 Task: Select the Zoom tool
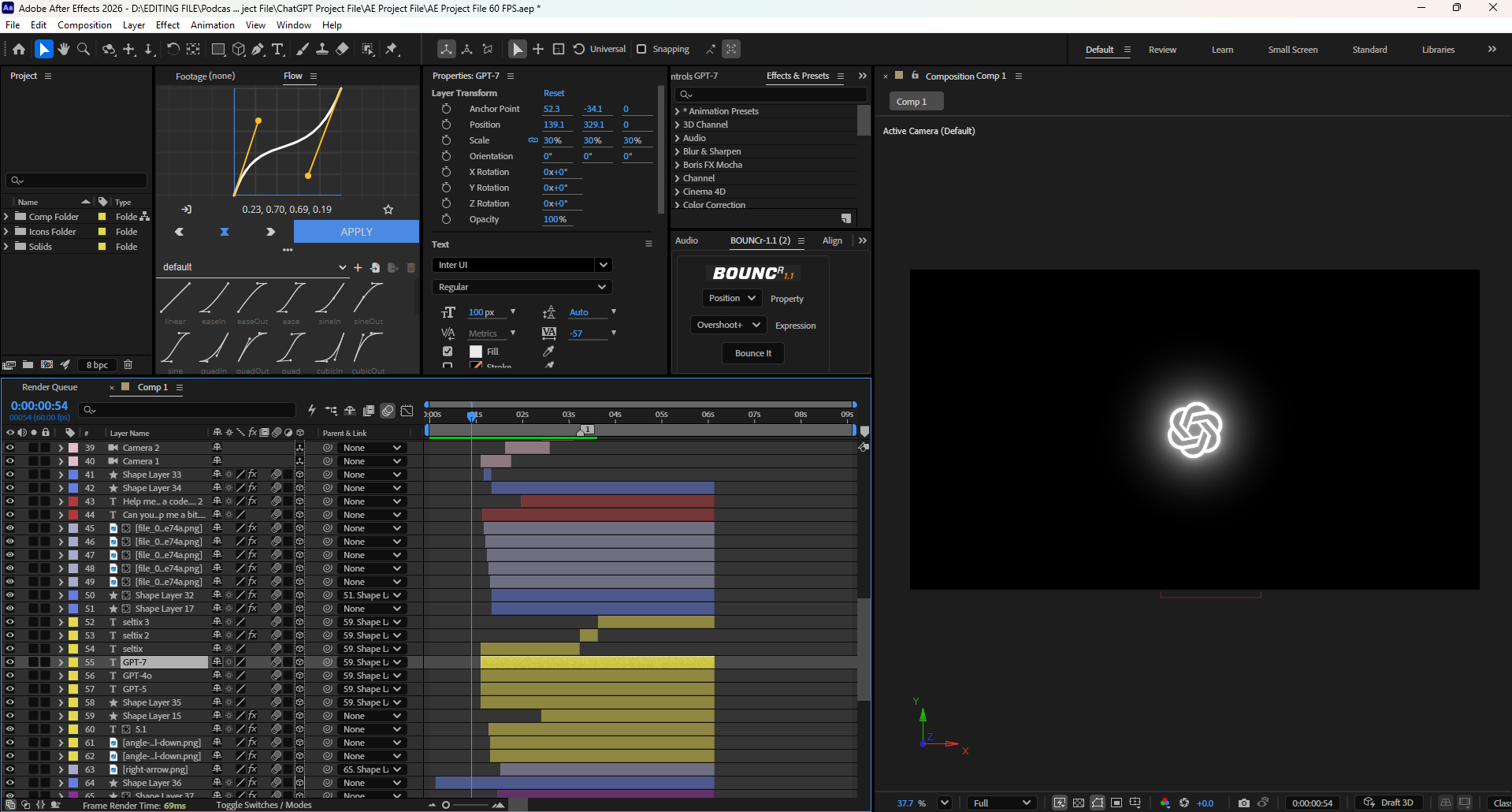click(84, 49)
